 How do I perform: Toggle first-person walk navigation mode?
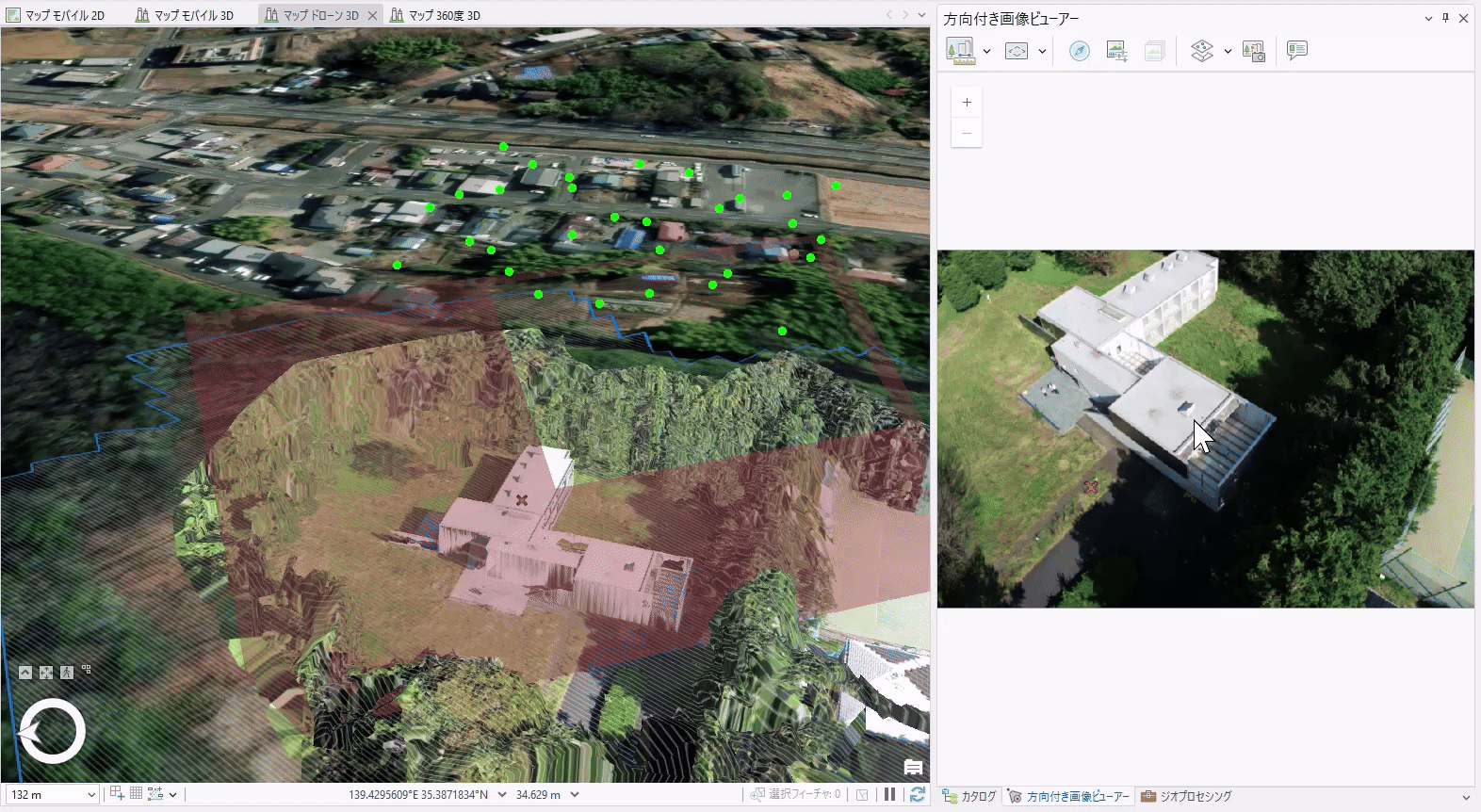pyautogui.click(x=67, y=673)
